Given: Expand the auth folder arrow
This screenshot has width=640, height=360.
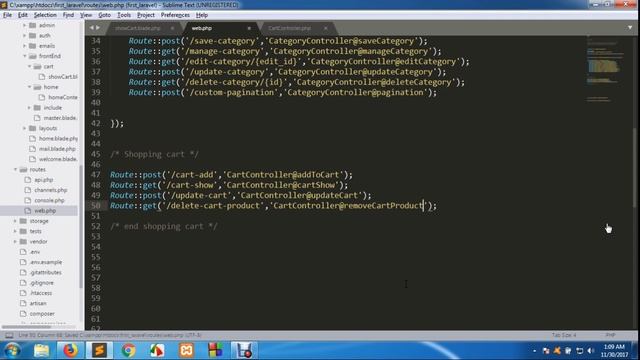Looking at the screenshot, I should tap(24, 36).
